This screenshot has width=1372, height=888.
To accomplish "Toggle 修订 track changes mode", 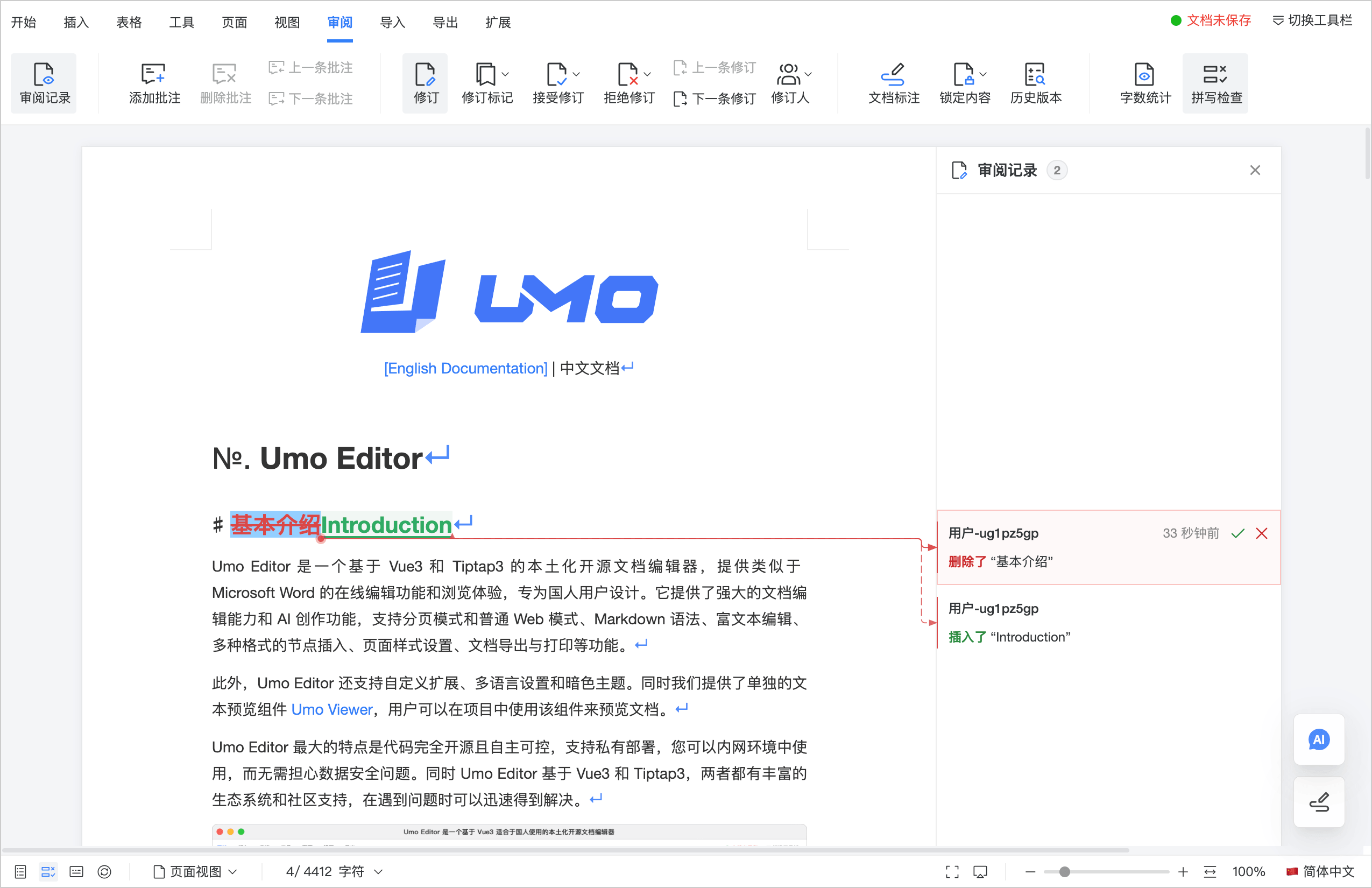I will pyautogui.click(x=426, y=83).
